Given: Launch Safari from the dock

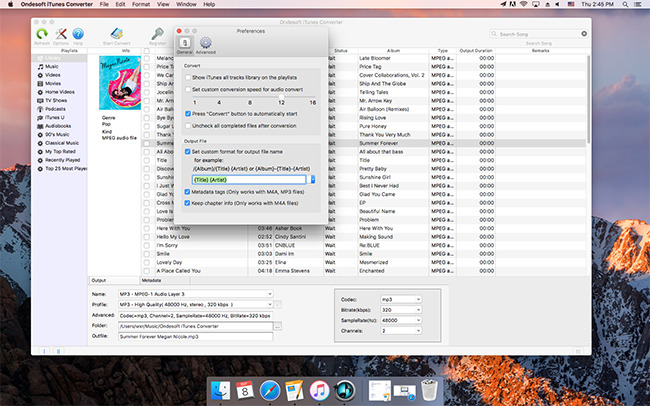Looking at the screenshot, I should [x=270, y=390].
